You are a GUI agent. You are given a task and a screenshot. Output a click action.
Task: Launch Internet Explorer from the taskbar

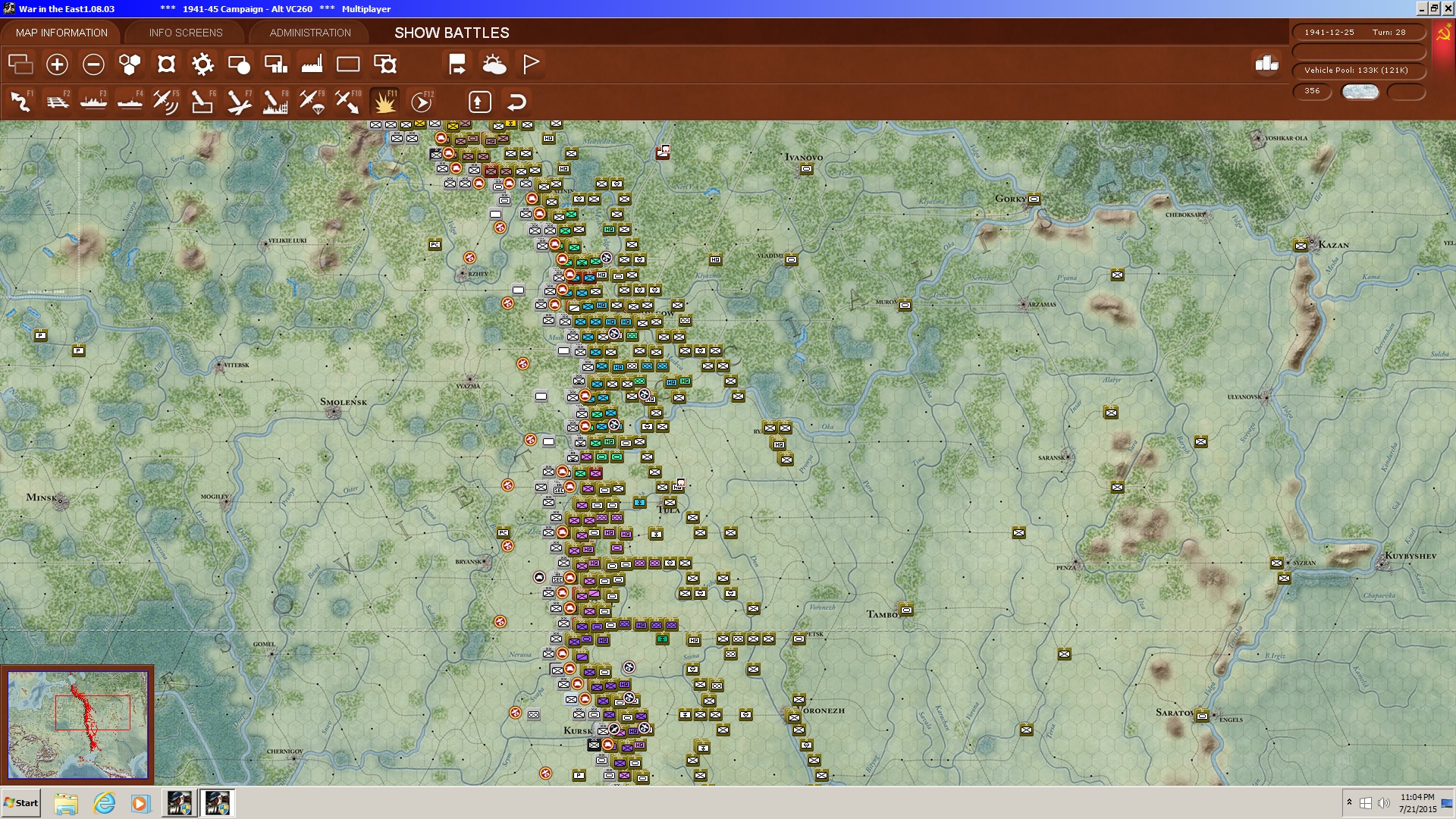tap(104, 803)
